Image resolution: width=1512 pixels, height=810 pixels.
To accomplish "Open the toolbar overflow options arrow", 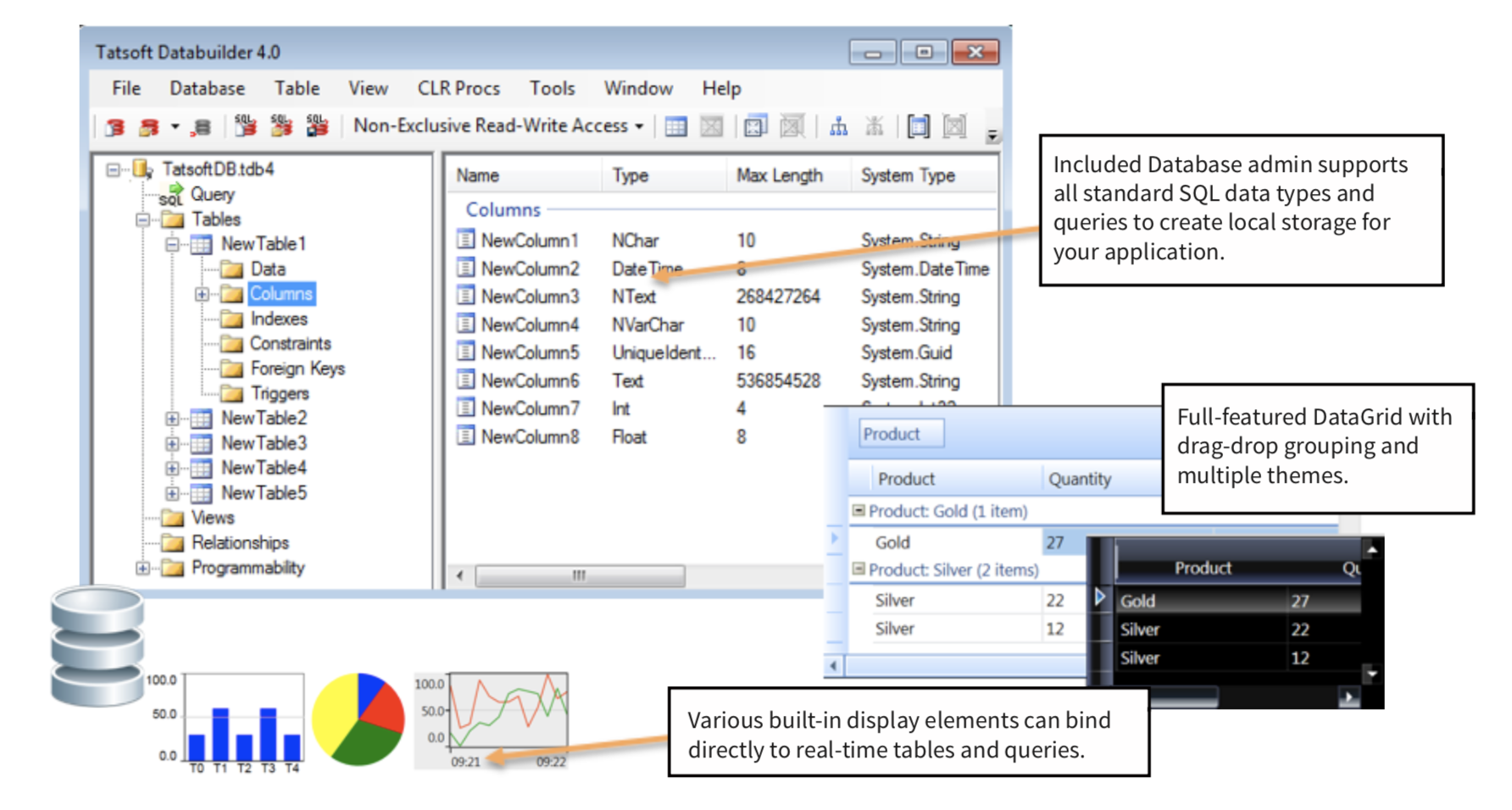I will point(992,136).
